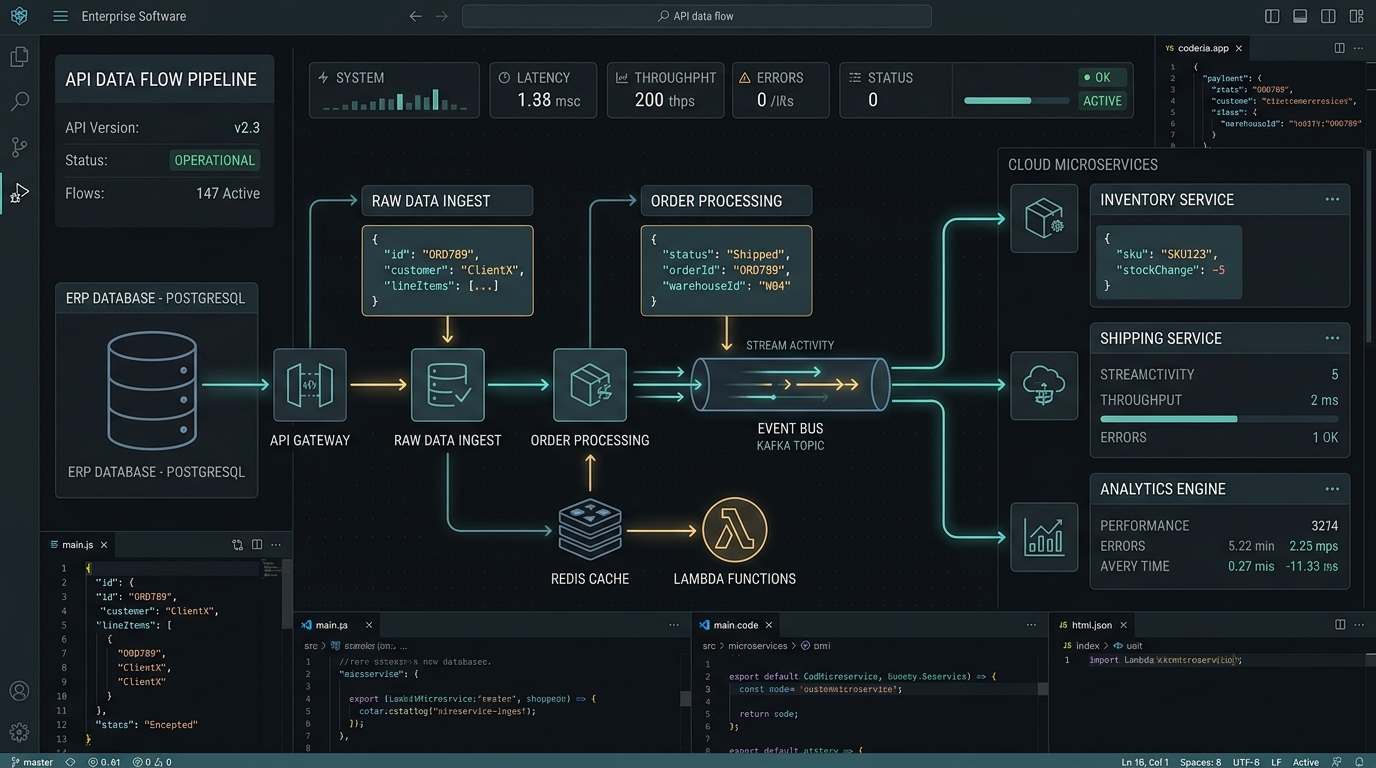The width and height of the screenshot is (1376, 768).
Task: Open customize layout icon in title bar
Action: tap(1356, 16)
